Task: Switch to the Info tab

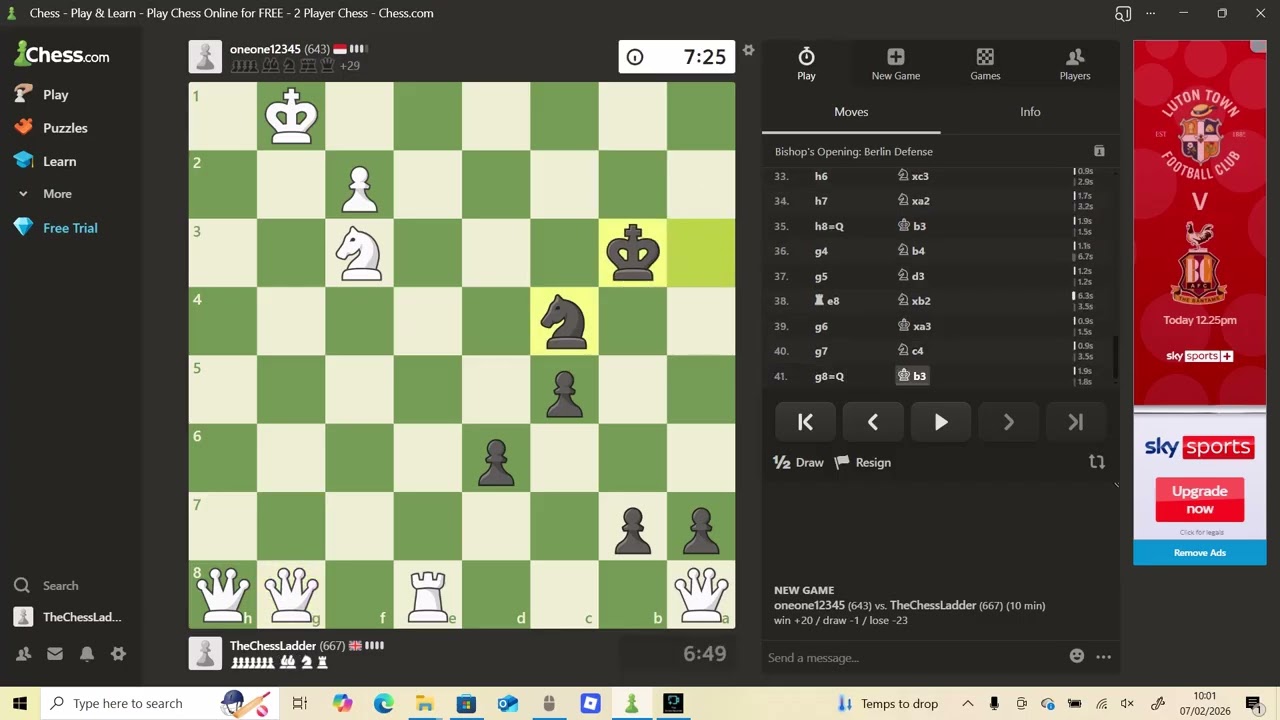Action: (1030, 112)
